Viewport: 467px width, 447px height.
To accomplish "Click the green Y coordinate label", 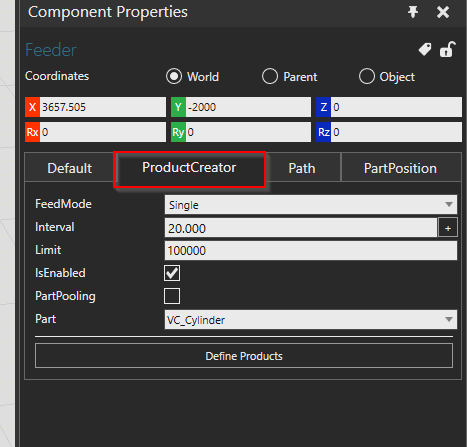I will pos(178,107).
